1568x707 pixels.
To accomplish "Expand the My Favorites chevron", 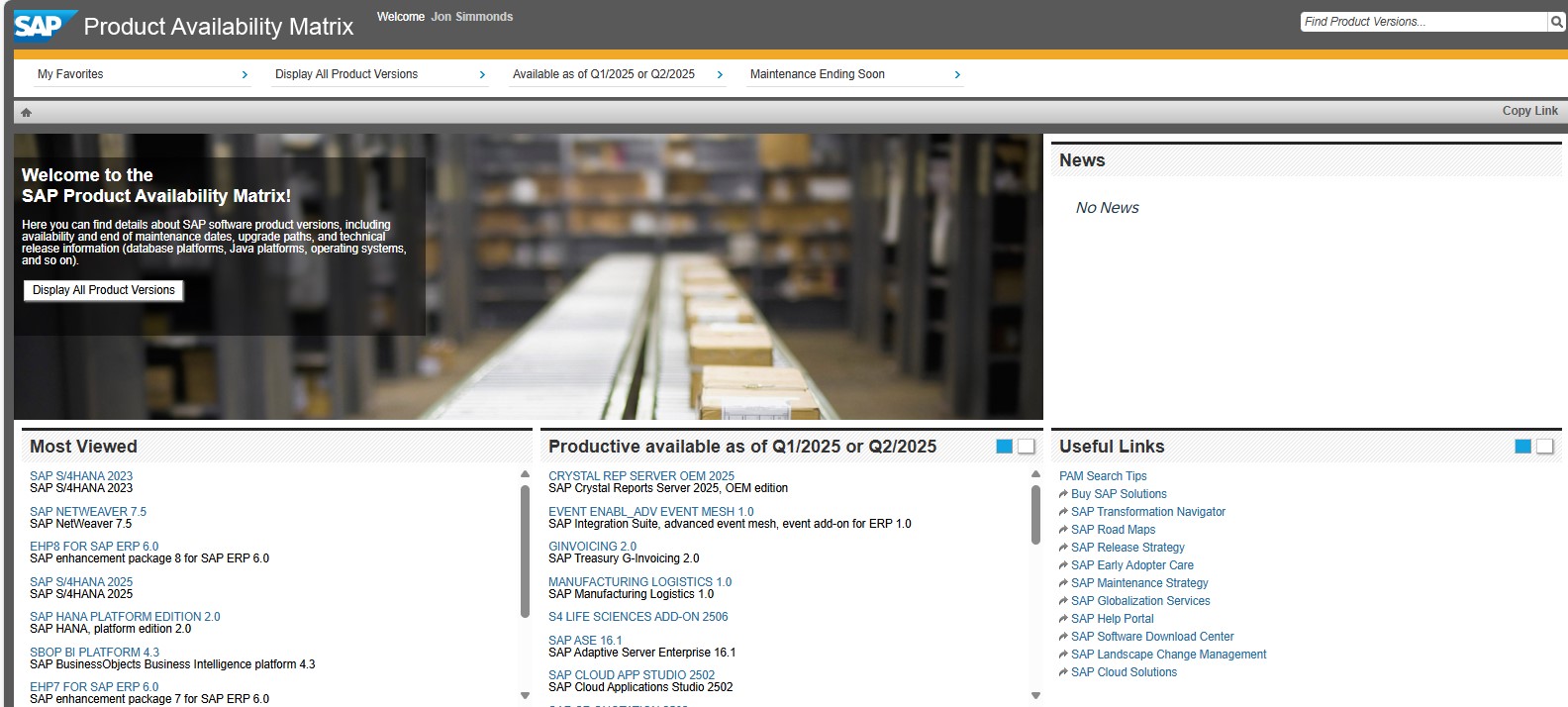I will coord(245,74).
